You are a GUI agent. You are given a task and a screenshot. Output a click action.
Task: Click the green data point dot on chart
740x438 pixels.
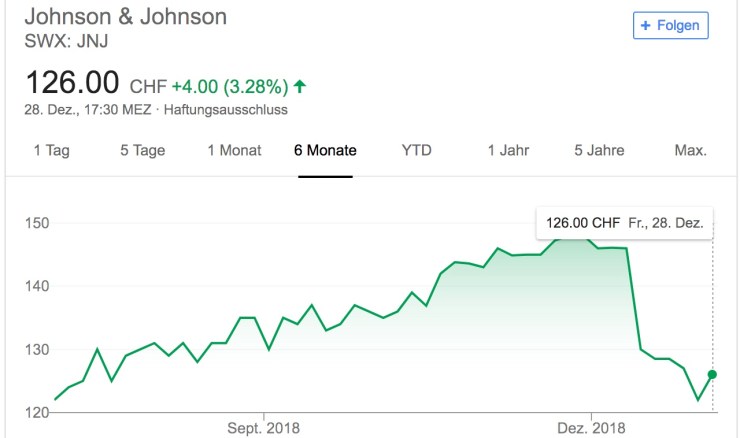pyautogui.click(x=712, y=374)
